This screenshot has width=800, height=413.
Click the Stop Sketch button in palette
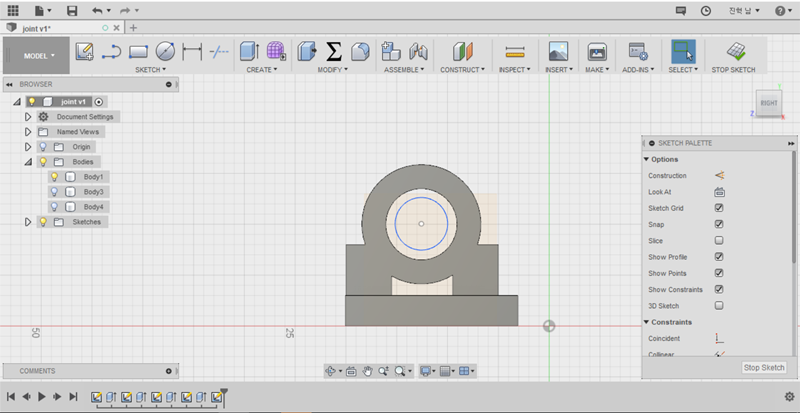click(764, 368)
